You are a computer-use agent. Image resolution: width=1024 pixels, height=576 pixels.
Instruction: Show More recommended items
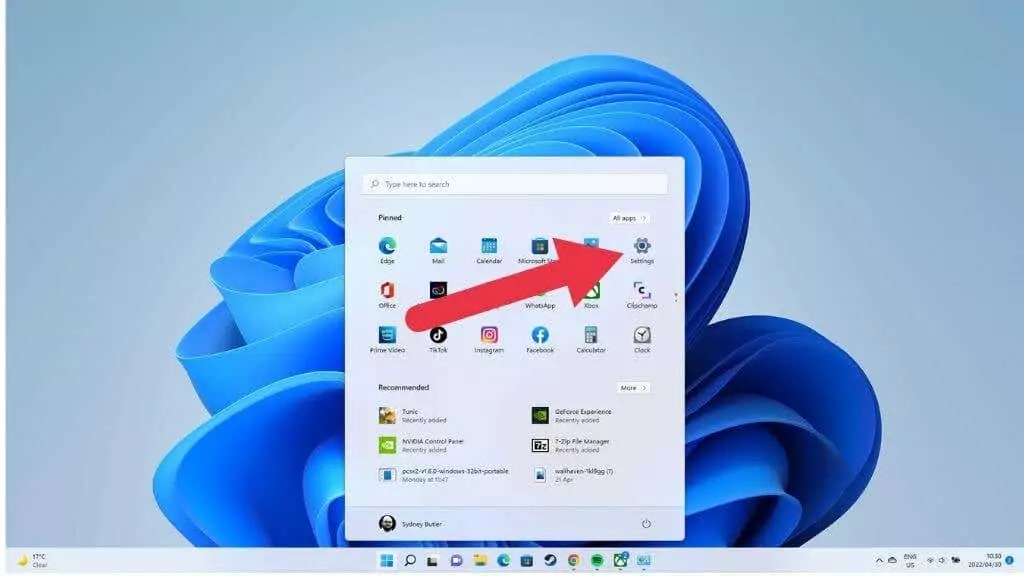tap(633, 388)
